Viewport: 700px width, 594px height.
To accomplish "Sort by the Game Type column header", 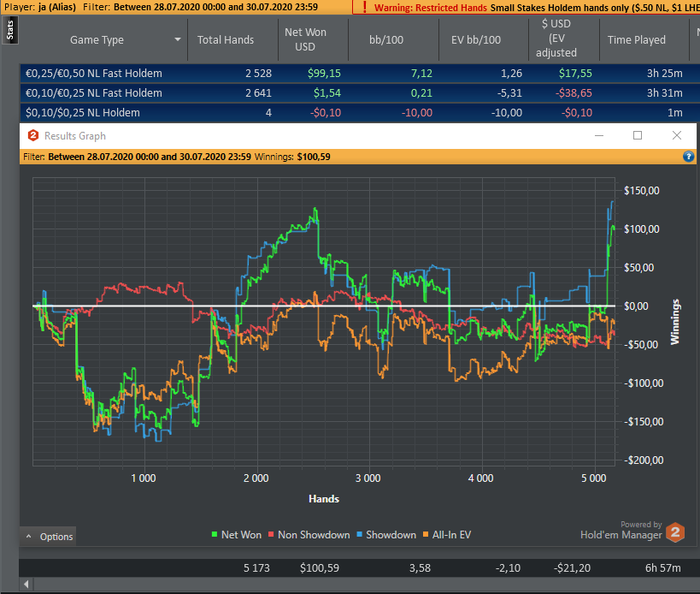I will click(x=97, y=40).
